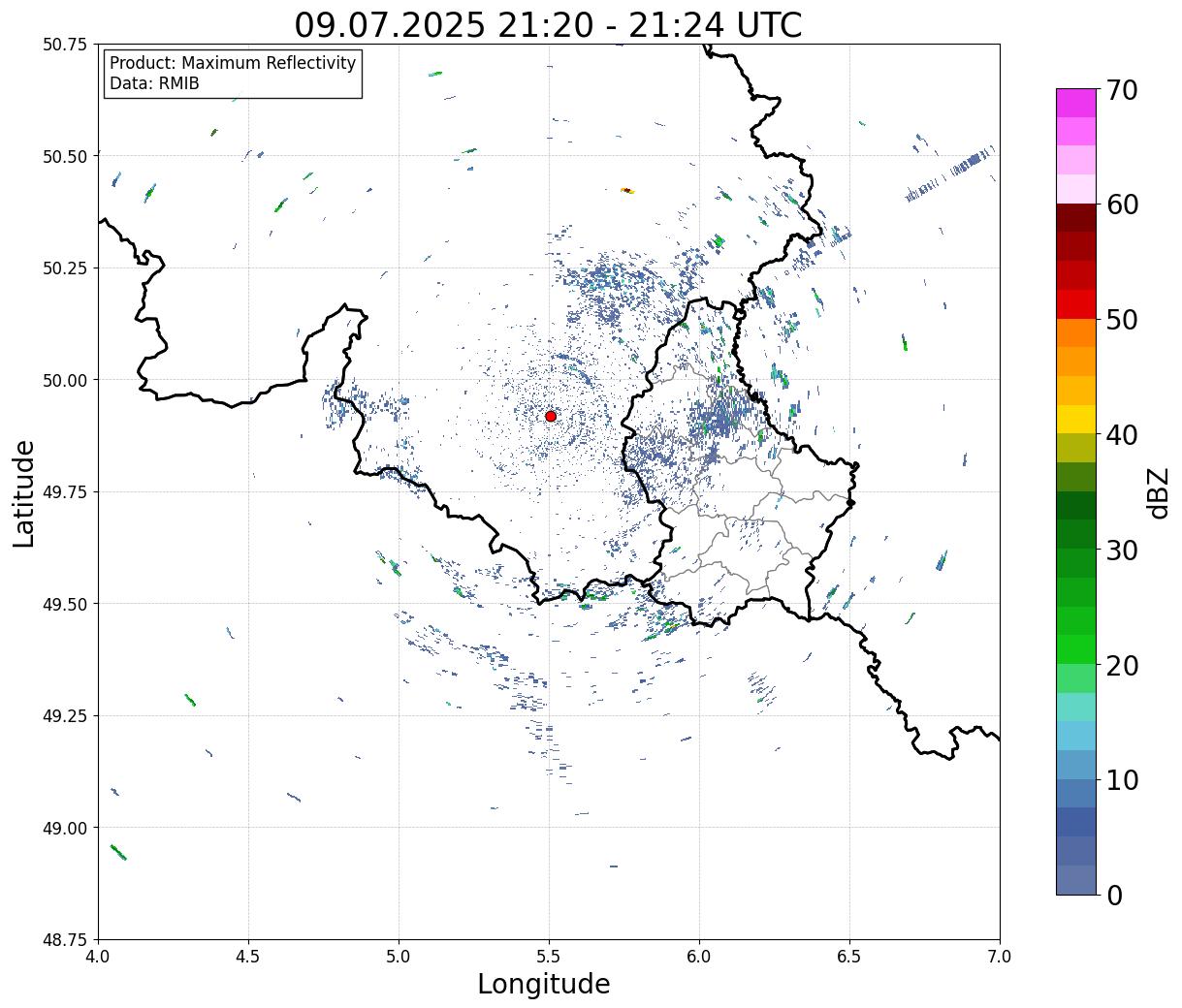Image resolution: width=1182 pixels, height=1008 pixels.
Task: Click the colorbar tick label 0
Action: pos(1114,896)
